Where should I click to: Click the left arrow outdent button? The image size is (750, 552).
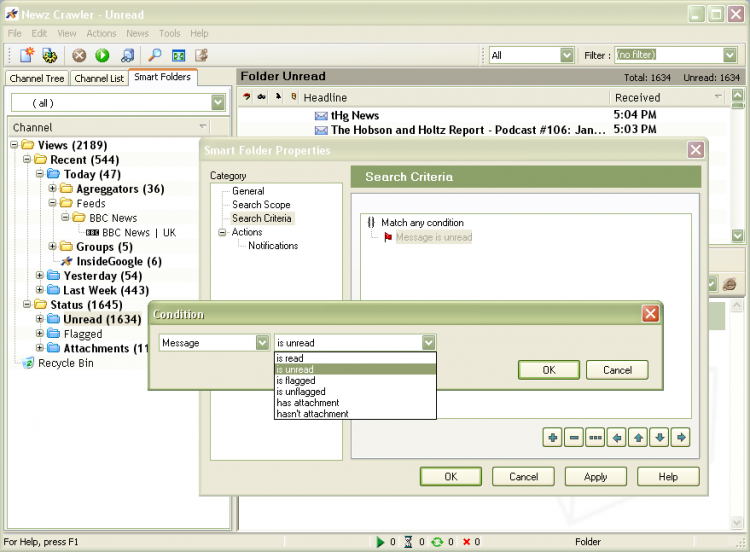click(x=617, y=437)
